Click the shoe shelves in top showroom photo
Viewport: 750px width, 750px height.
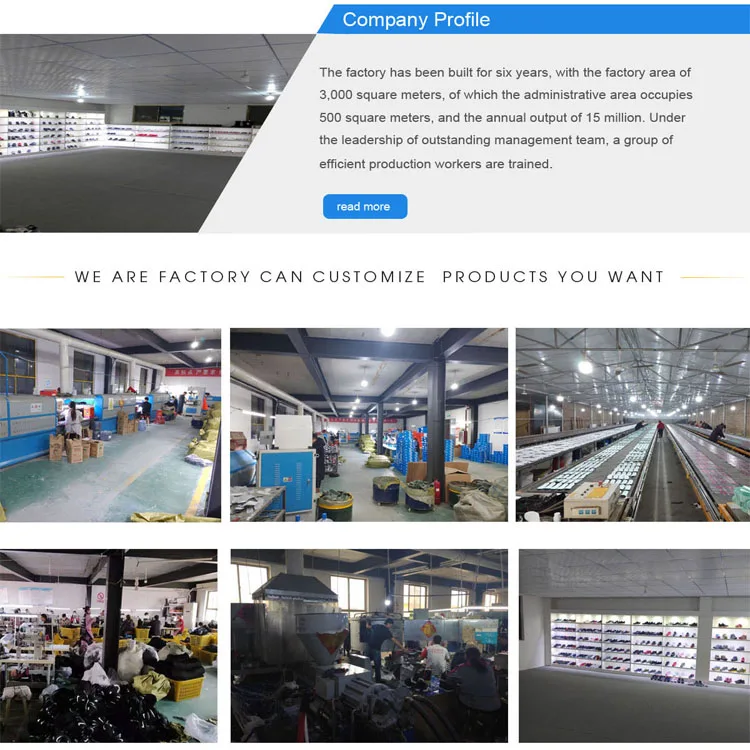[127, 132]
